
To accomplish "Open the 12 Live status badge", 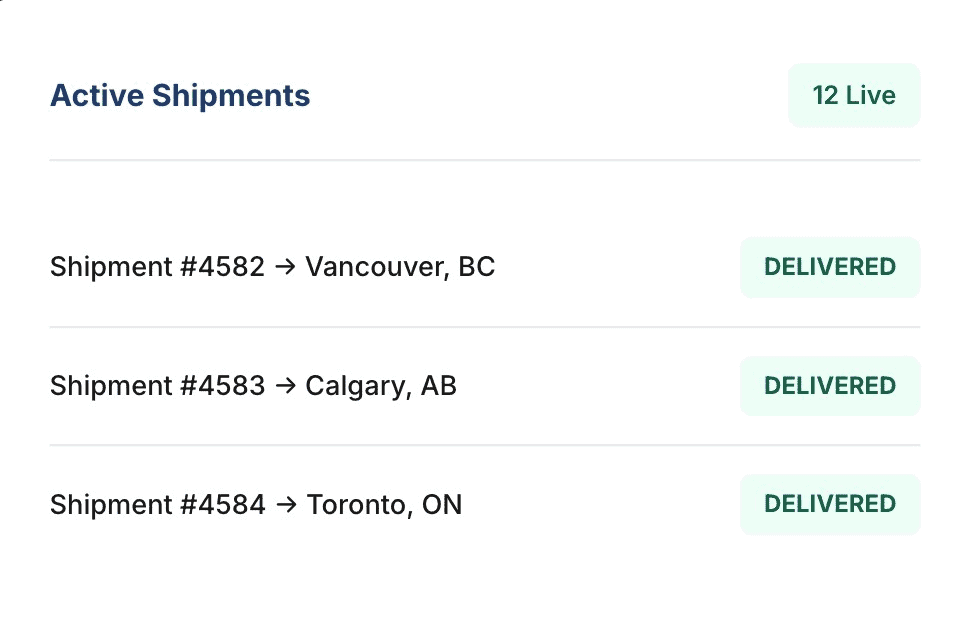I will coord(854,96).
